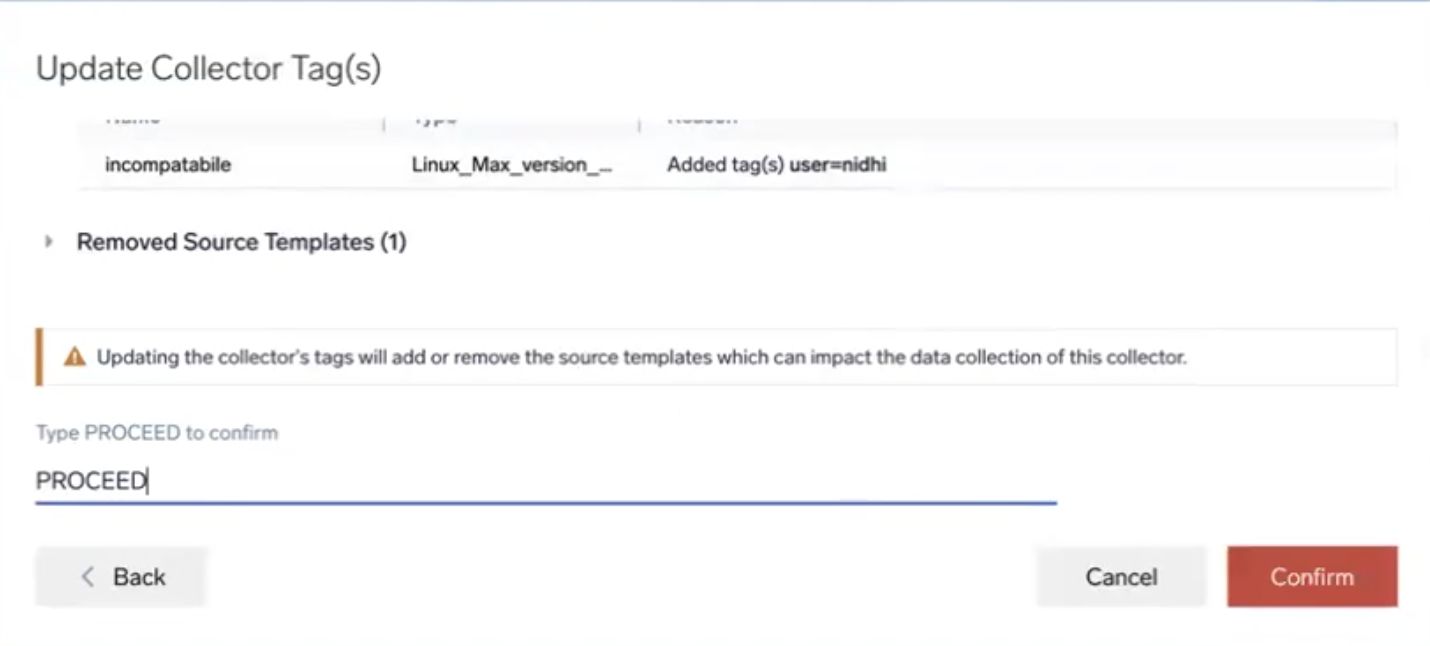Select the typed text PROCEED
The height and width of the screenshot is (646, 1430).
[91, 480]
